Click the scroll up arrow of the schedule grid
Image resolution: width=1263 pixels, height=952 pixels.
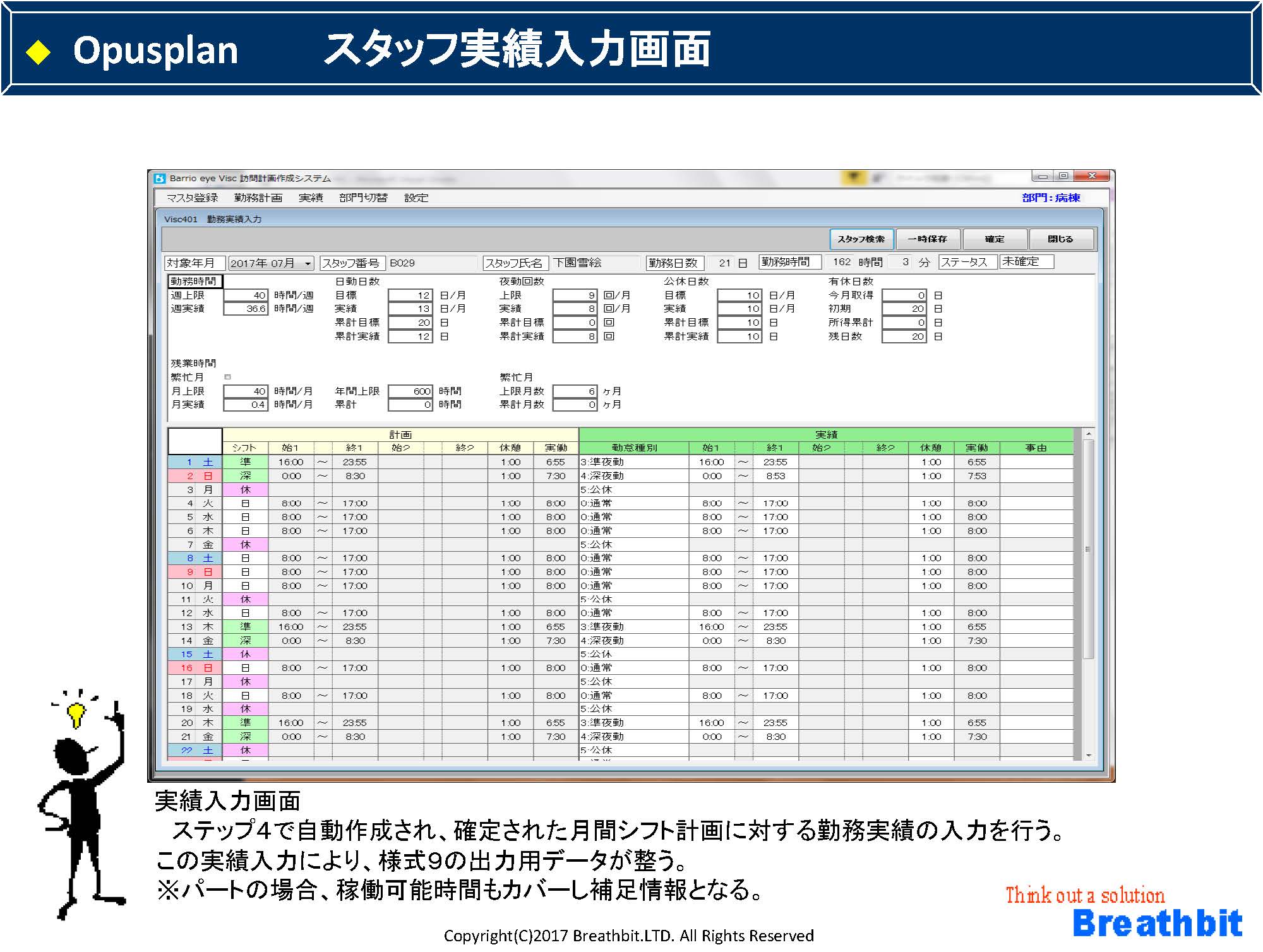pos(1088,434)
